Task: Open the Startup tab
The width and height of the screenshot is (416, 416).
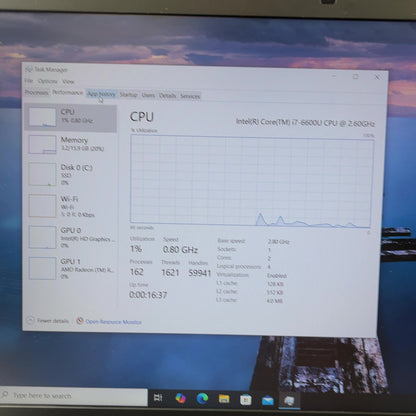Action: tap(128, 95)
